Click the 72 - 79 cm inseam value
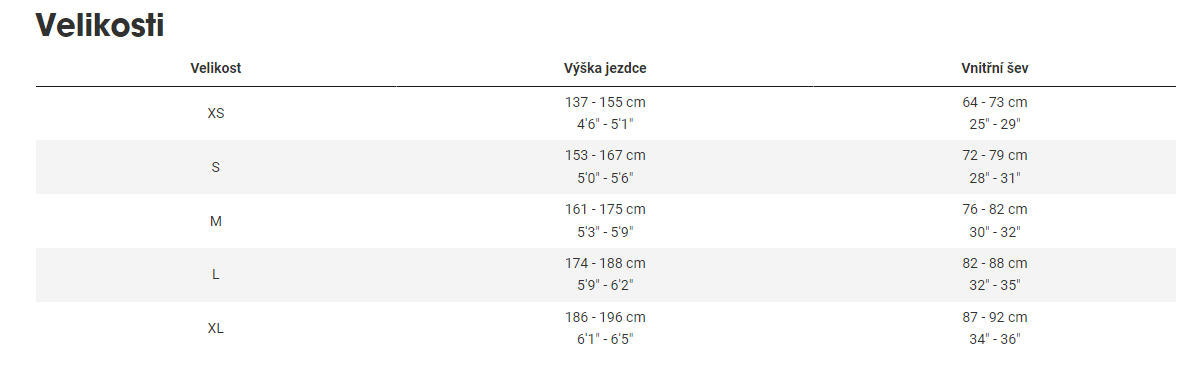The width and height of the screenshot is (1203, 370). (995, 156)
